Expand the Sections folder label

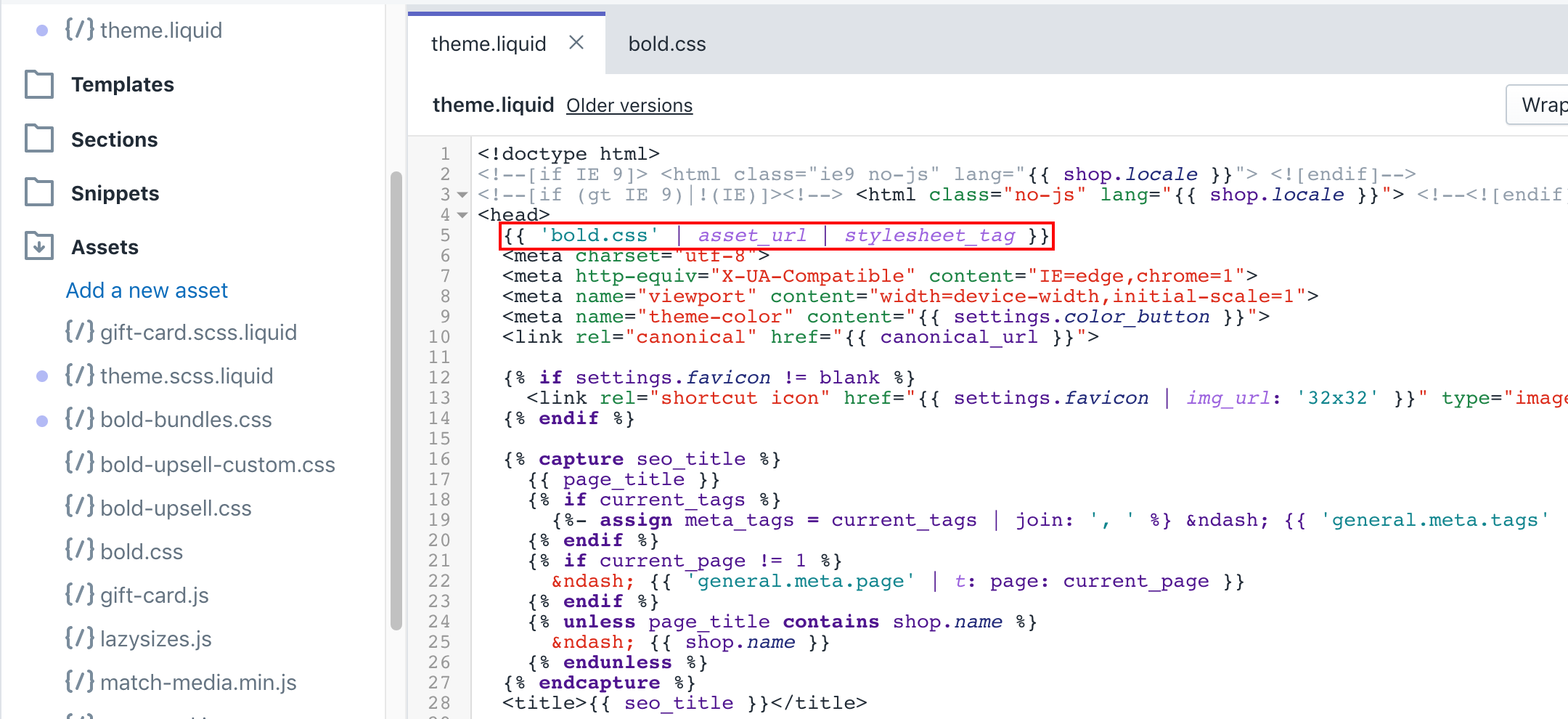(x=115, y=139)
